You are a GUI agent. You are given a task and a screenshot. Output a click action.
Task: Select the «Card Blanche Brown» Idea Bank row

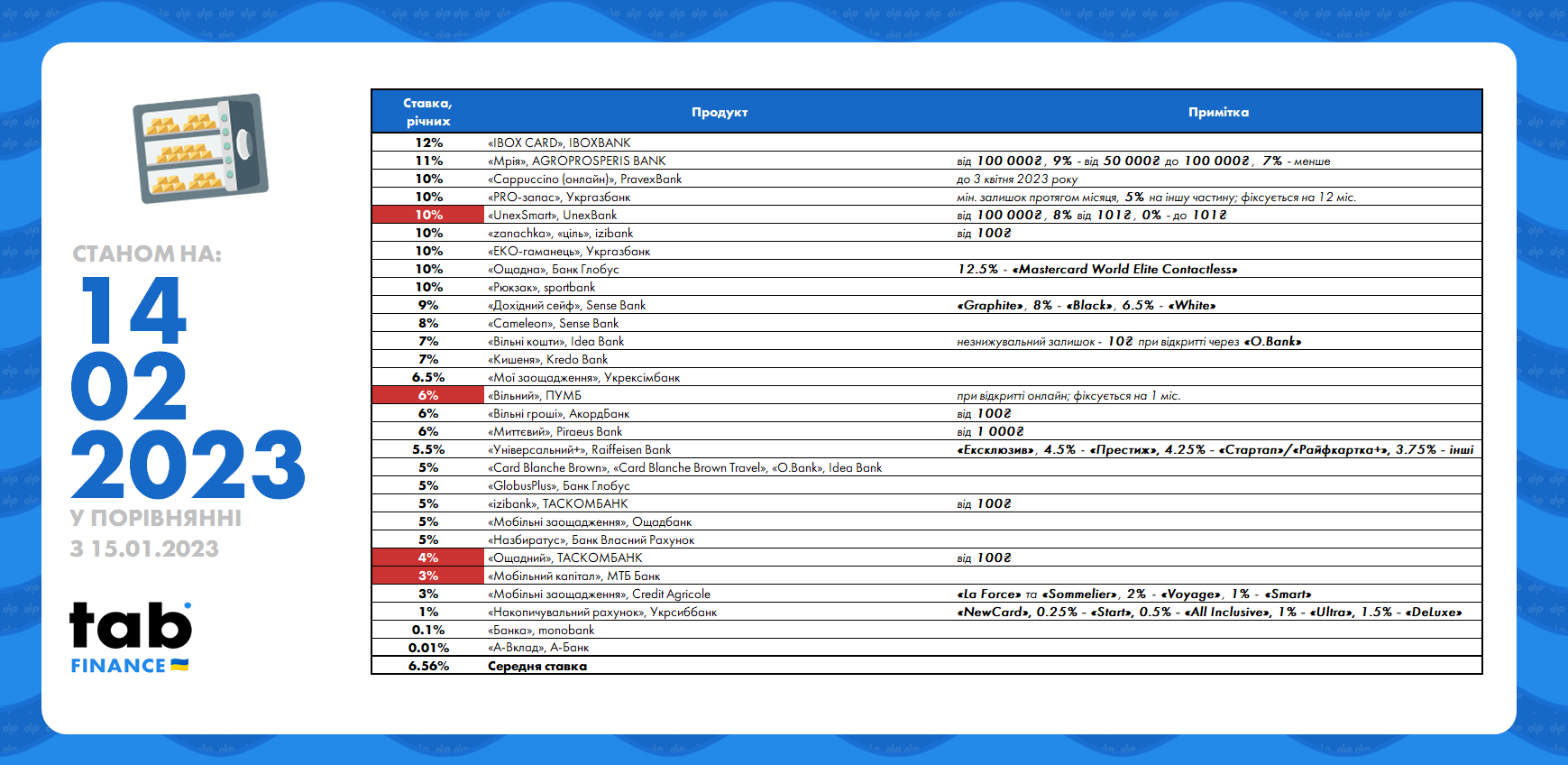(x=927, y=467)
